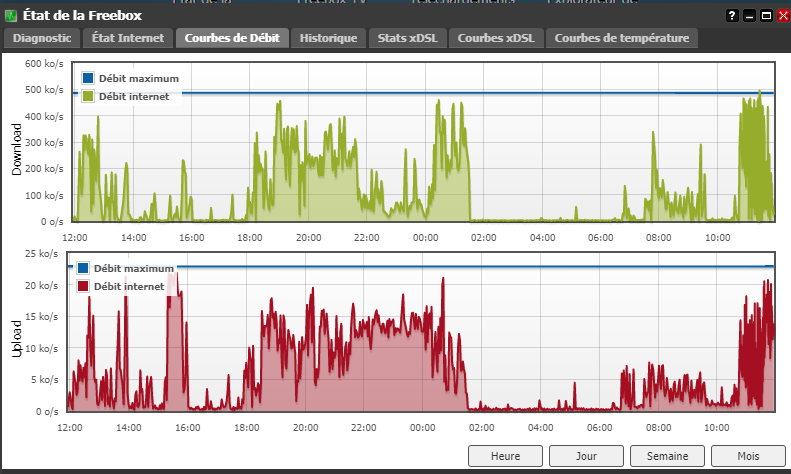This screenshot has width=791, height=474.
Task: Switch to the Diagnostic tab
Action: pyautogui.click(x=42, y=38)
